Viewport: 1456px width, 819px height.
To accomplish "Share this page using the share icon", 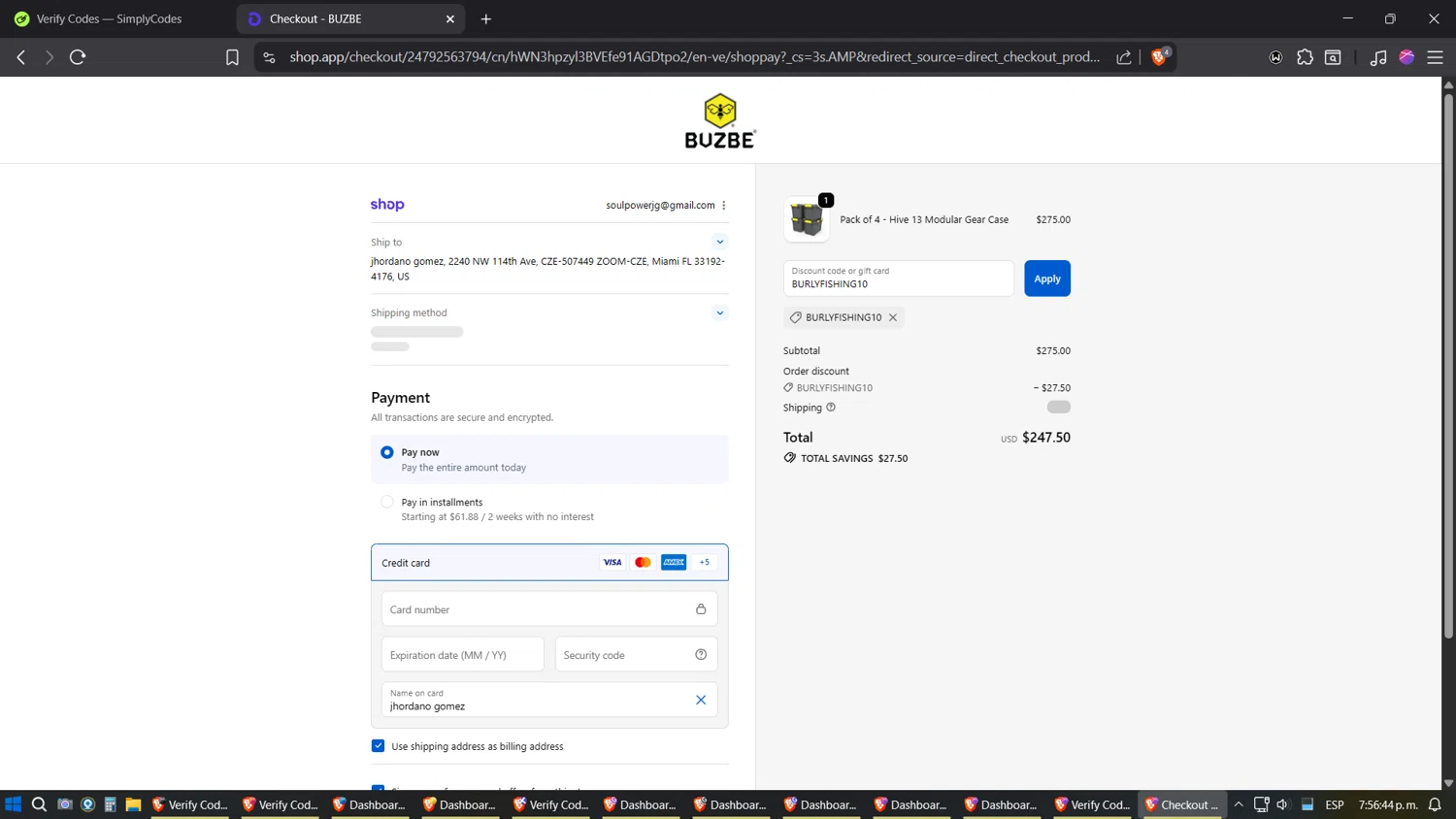I will (1124, 57).
